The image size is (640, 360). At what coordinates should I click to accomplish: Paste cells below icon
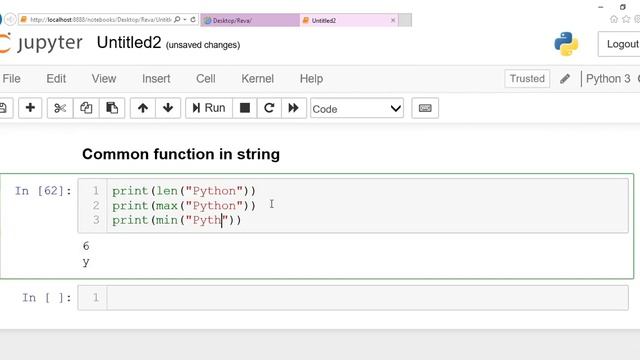(112, 108)
